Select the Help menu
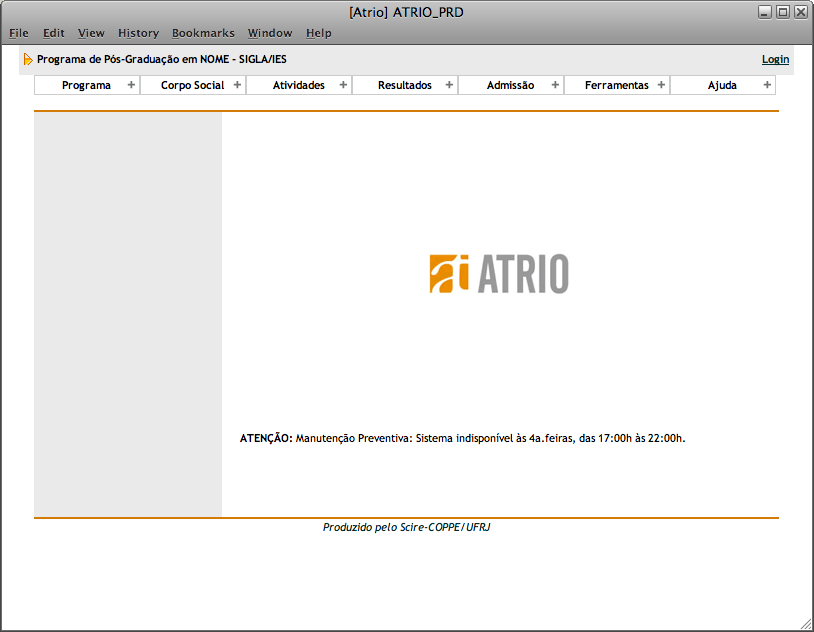 319,33
